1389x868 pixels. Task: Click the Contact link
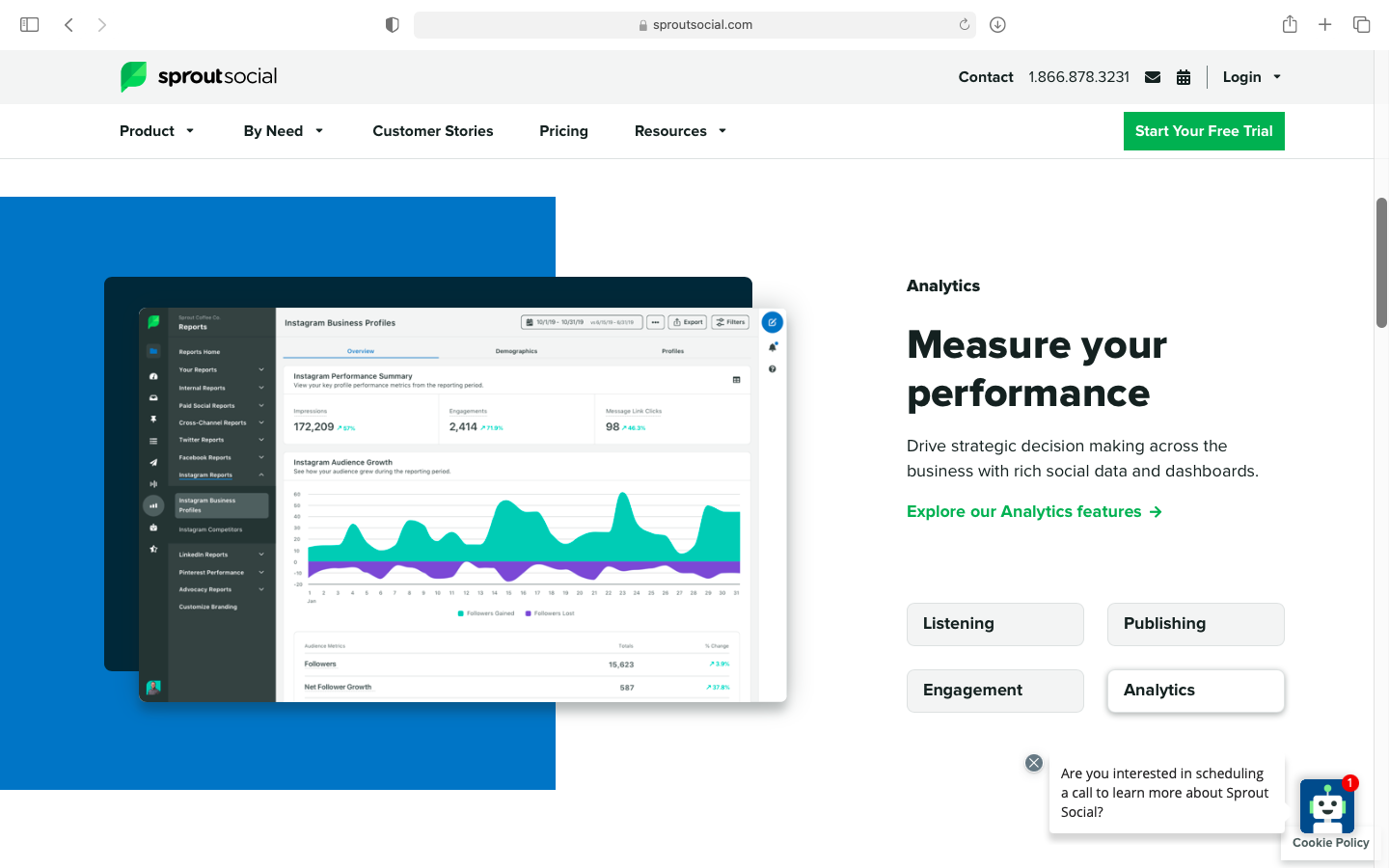(986, 77)
